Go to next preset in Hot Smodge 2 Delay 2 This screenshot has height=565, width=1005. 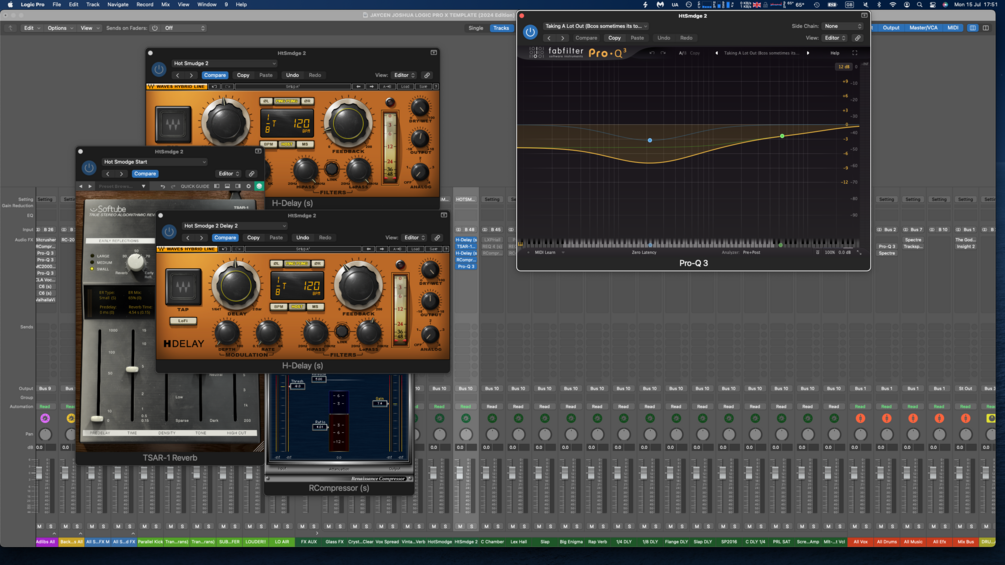pos(201,238)
